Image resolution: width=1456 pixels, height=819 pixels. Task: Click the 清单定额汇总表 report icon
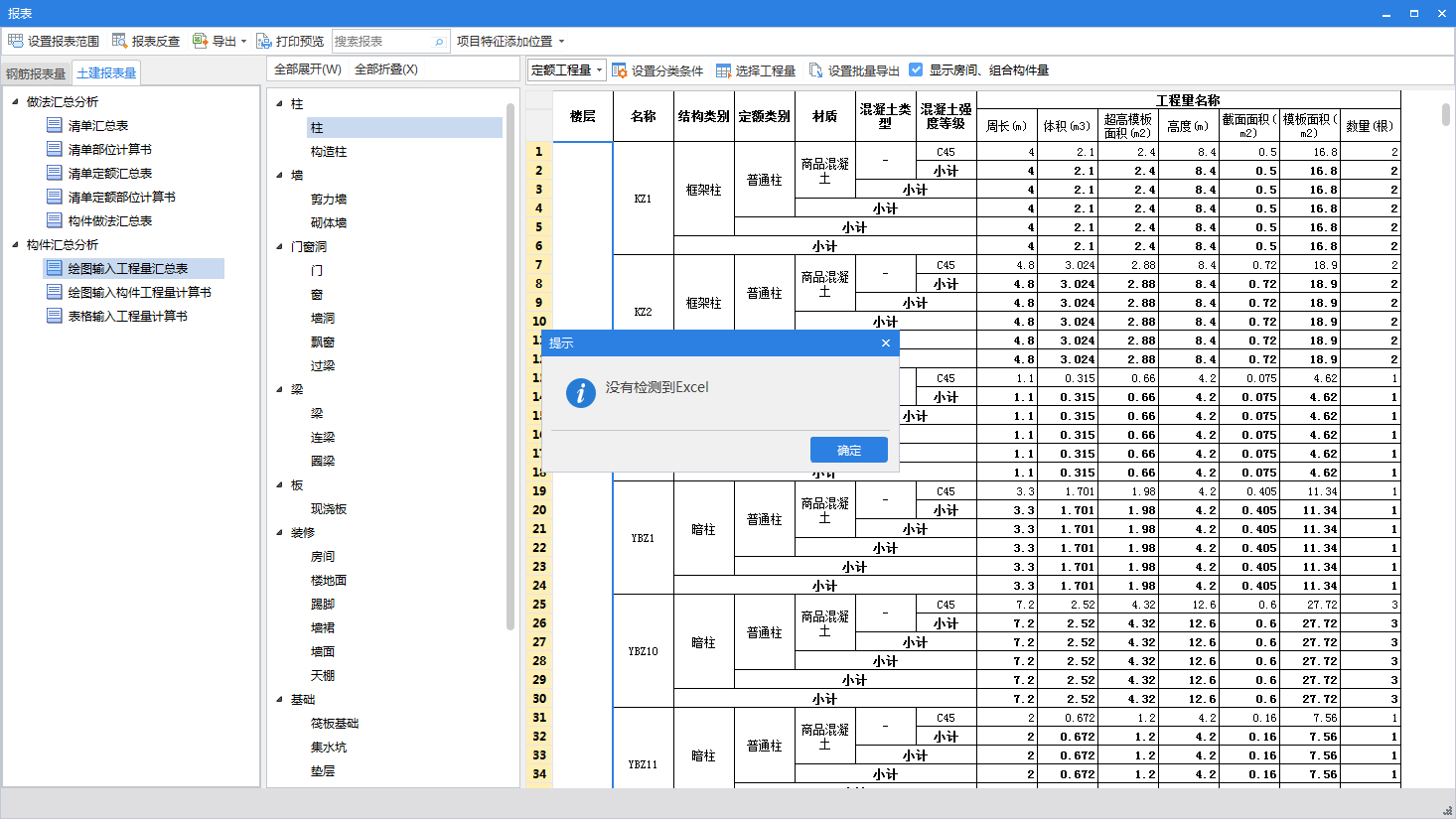point(55,173)
